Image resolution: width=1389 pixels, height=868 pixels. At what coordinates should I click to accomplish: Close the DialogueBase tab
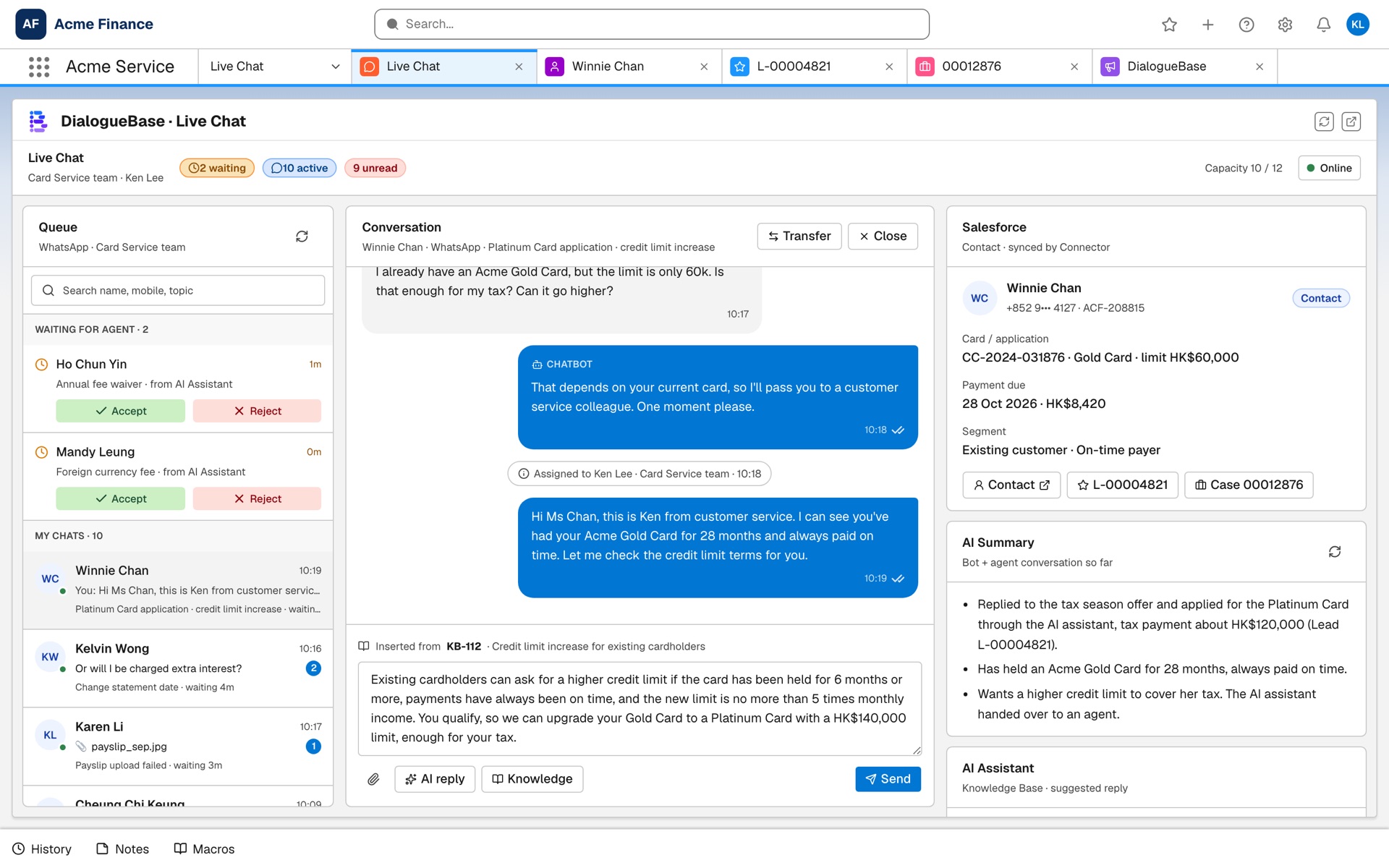[1260, 67]
